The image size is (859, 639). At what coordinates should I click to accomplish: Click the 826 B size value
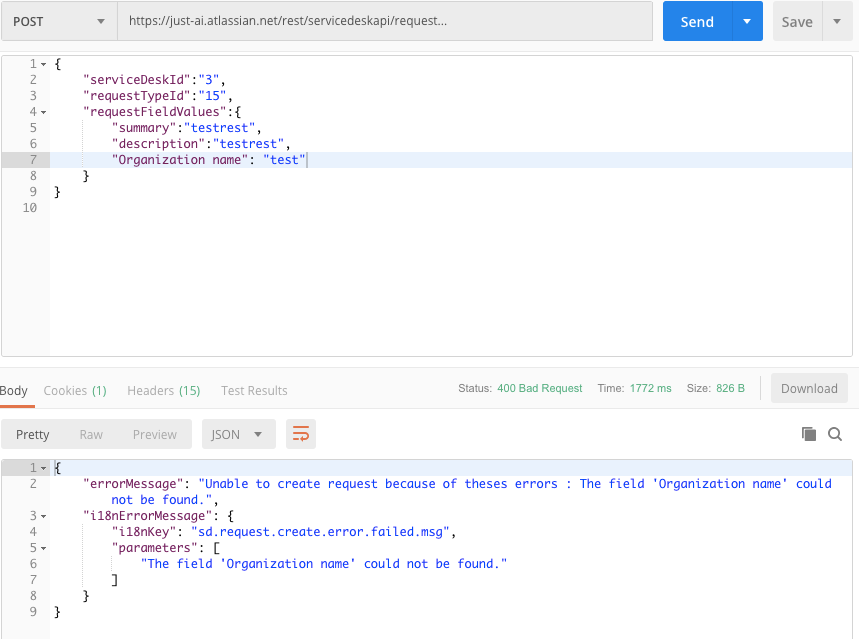pyautogui.click(x=730, y=388)
